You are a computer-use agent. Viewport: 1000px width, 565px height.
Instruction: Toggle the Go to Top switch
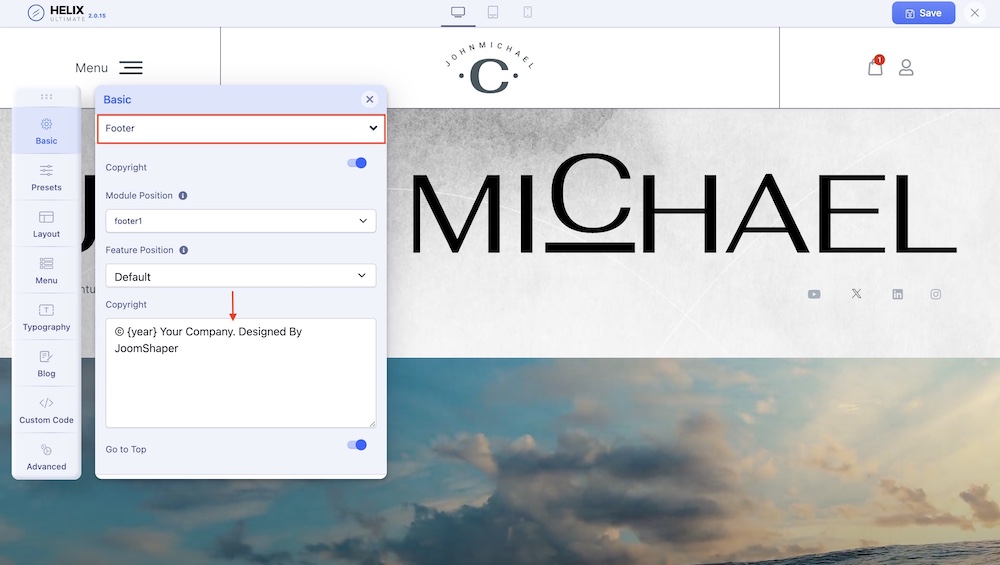[357, 445]
